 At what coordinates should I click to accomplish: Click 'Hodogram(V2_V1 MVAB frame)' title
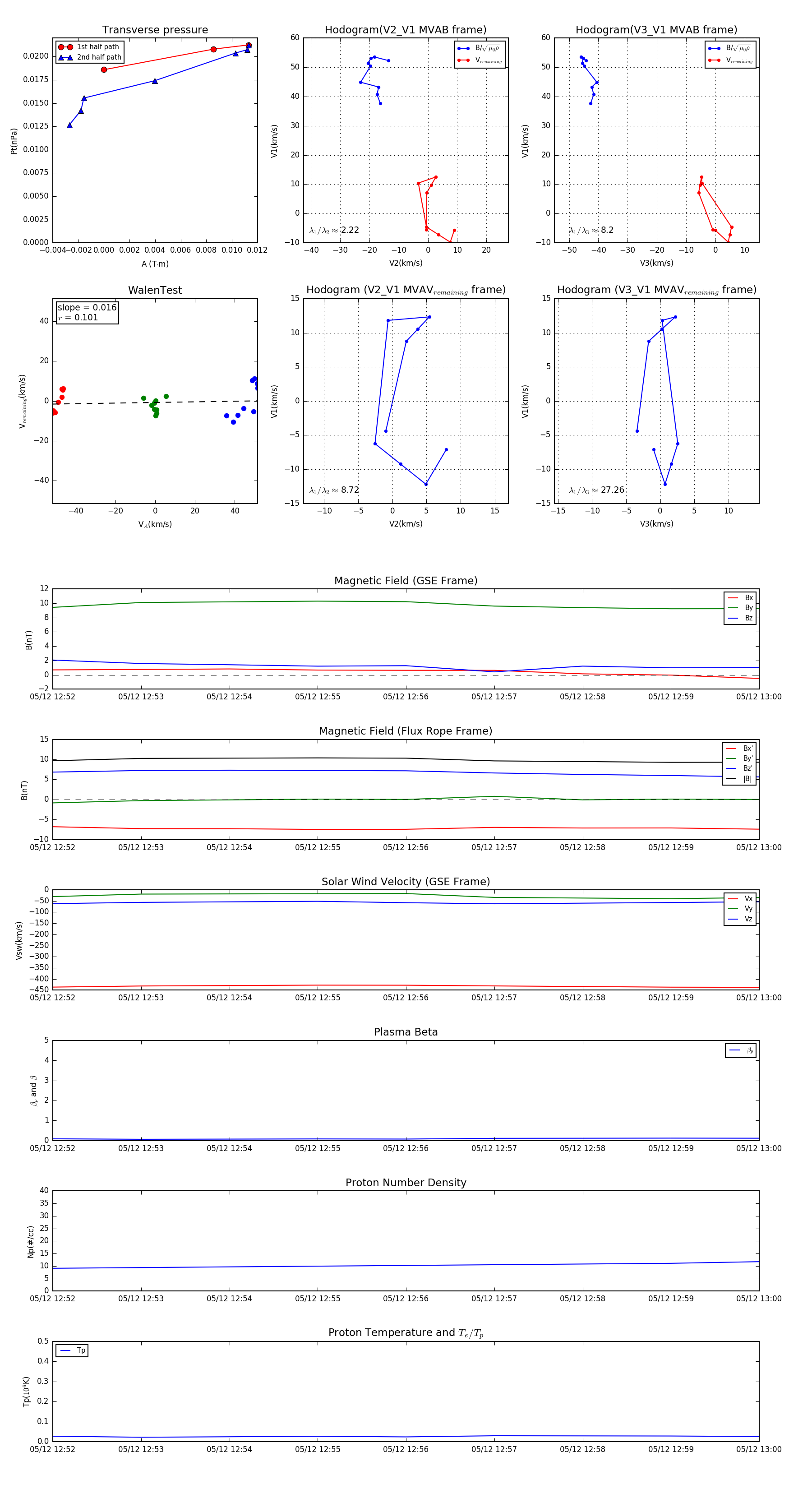[x=406, y=30]
